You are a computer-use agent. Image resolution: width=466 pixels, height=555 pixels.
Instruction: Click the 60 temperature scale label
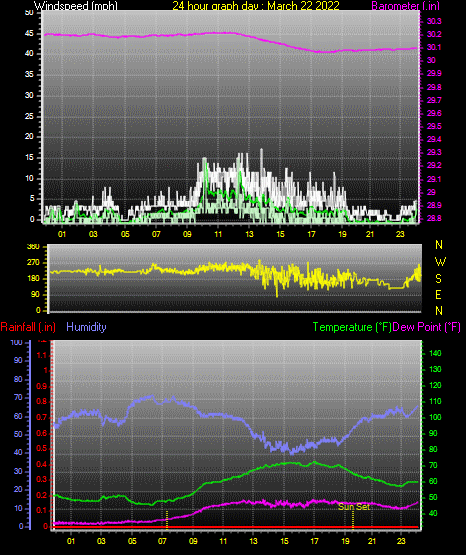pos(433,481)
